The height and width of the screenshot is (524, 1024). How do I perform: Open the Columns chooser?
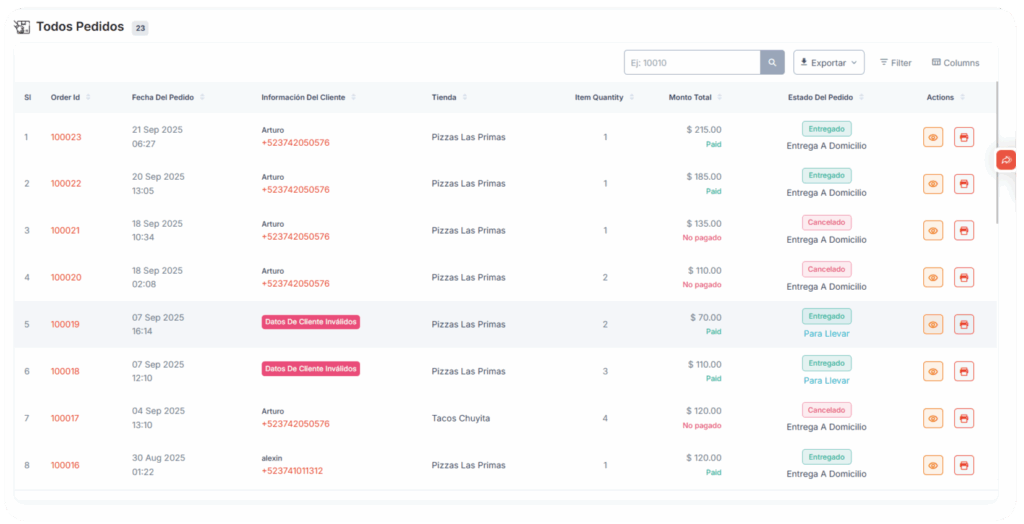pyautogui.click(x=955, y=62)
